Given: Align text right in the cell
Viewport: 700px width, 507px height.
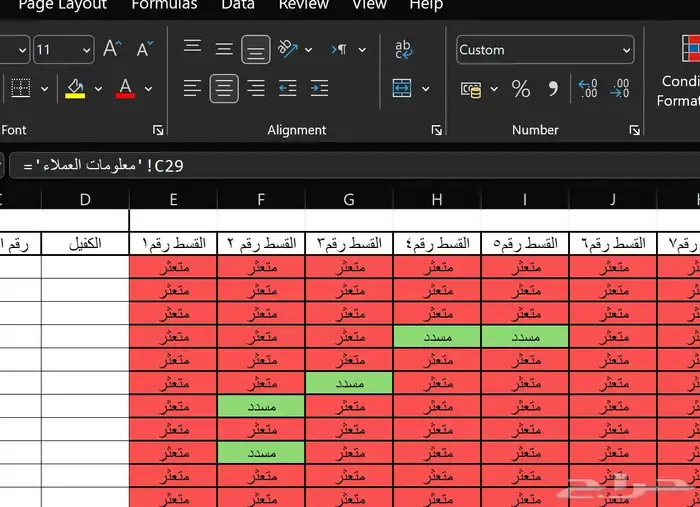Looking at the screenshot, I should click(x=256, y=88).
